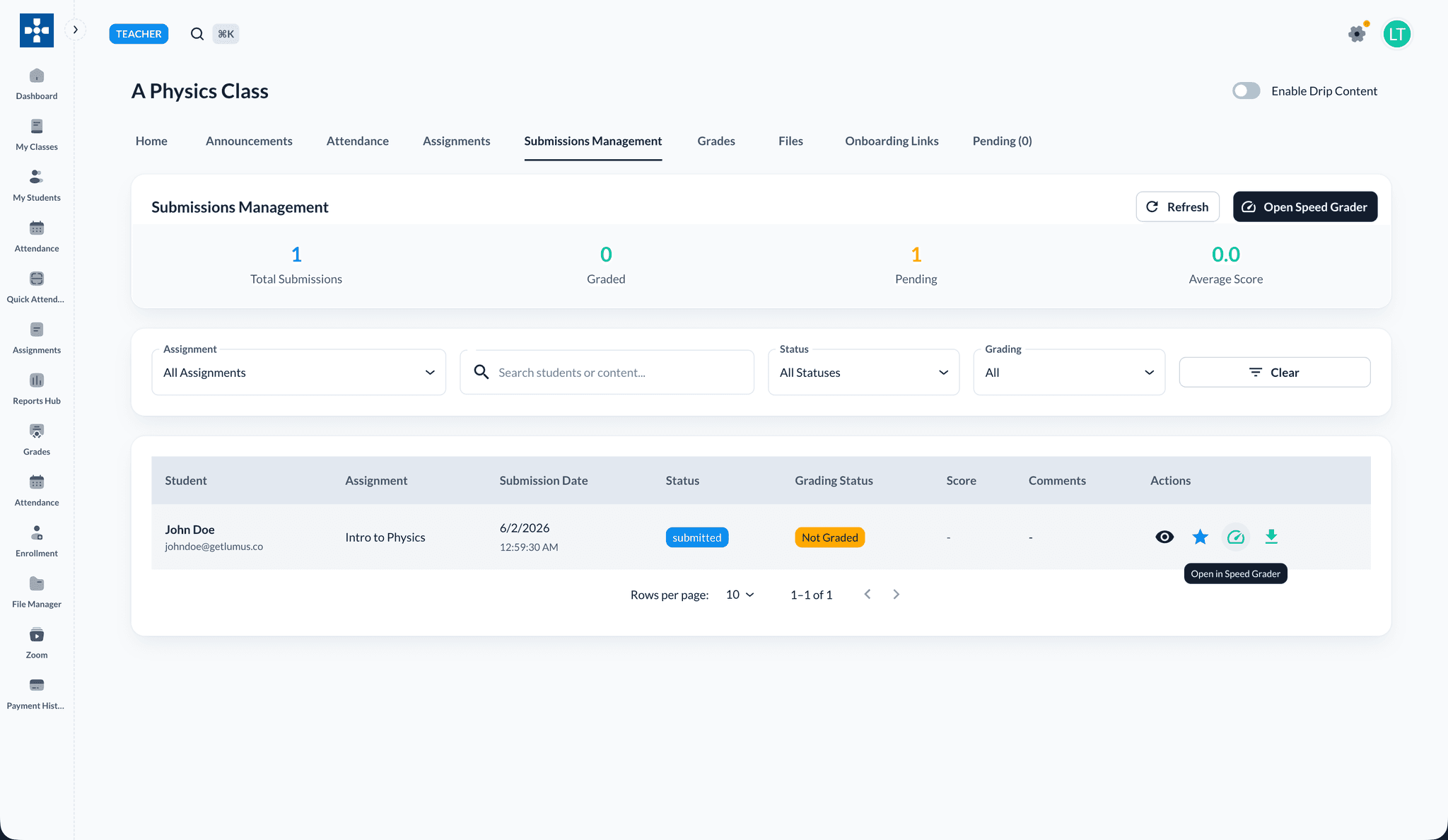Grade John Doe's submission with star icon
Viewport: 1448px width, 840px height.
[x=1200, y=537]
